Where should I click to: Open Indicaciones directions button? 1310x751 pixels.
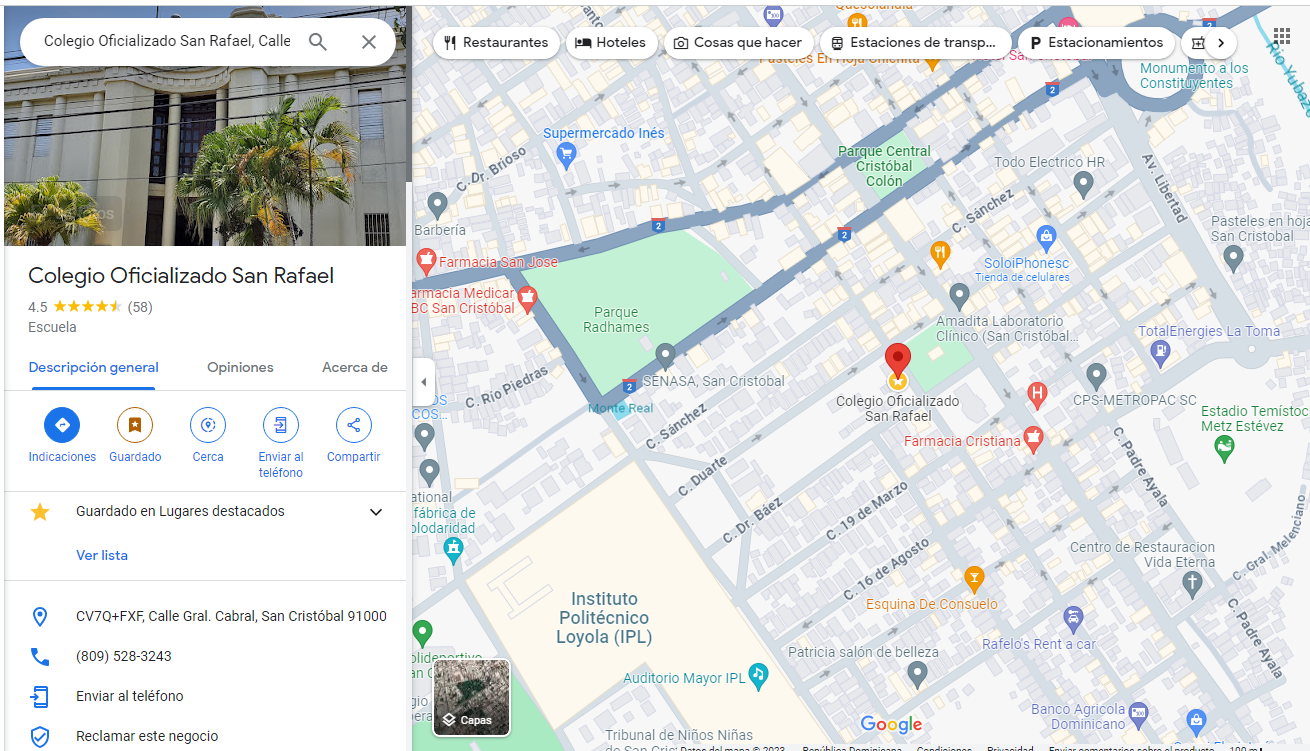pyautogui.click(x=62, y=425)
